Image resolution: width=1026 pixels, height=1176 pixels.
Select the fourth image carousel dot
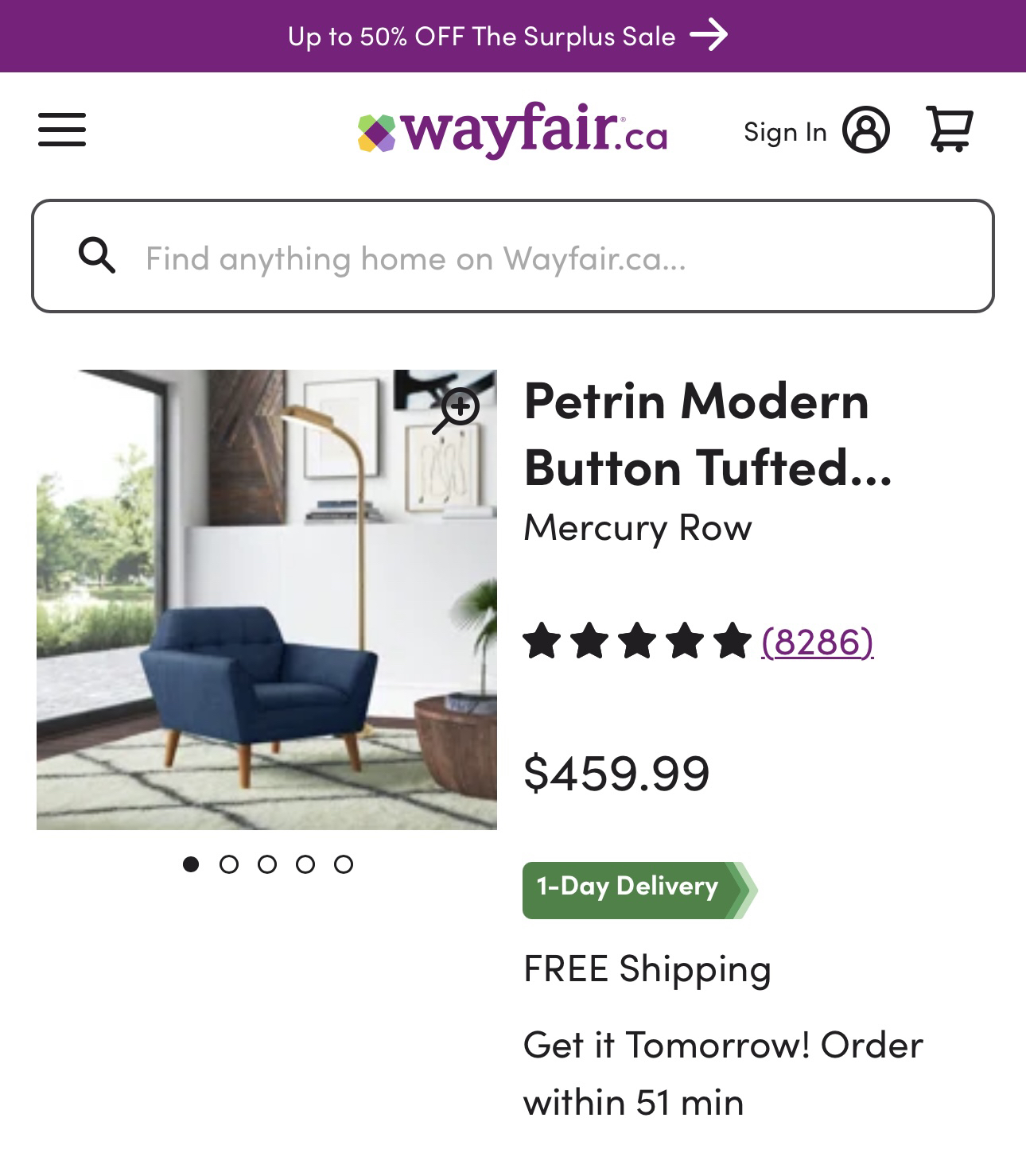pyautogui.click(x=305, y=864)
